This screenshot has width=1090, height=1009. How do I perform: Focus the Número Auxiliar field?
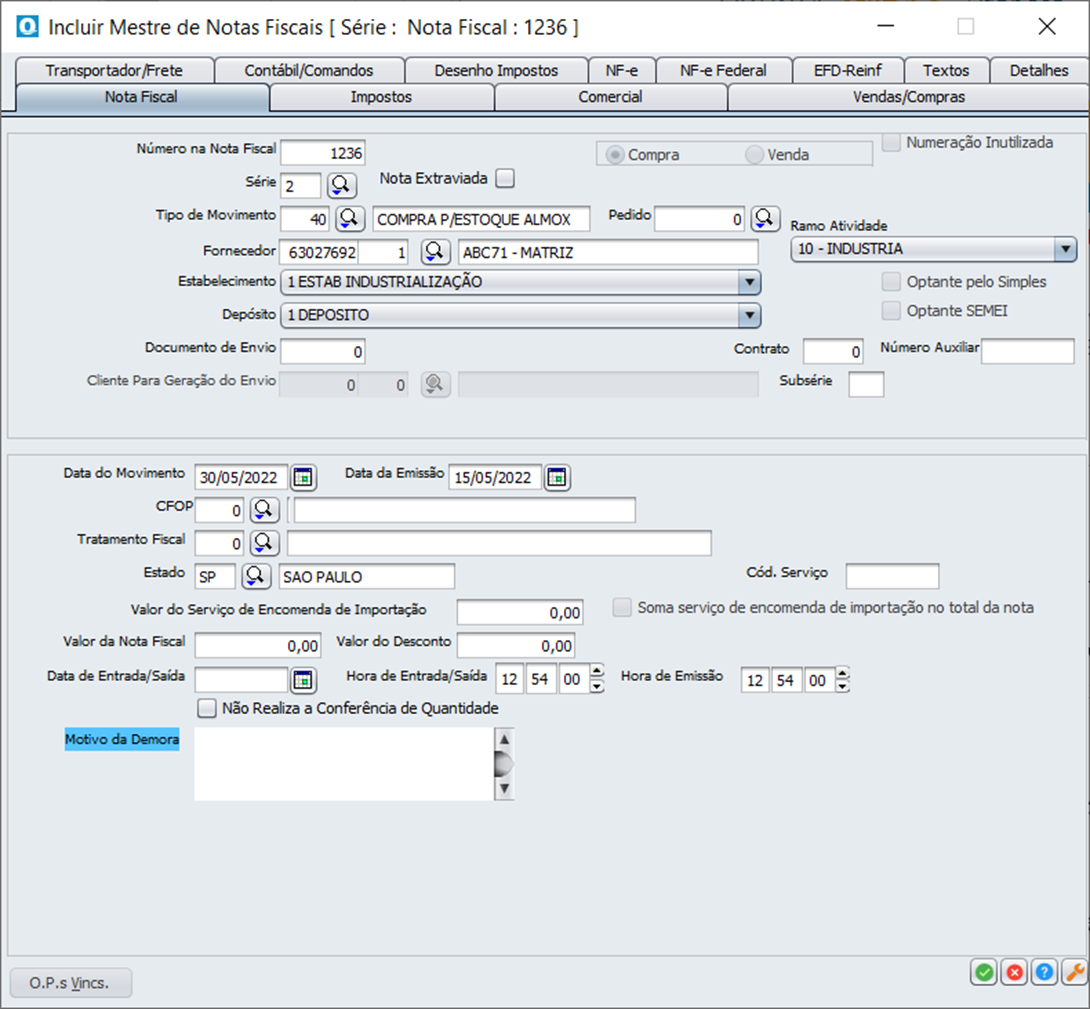point(1027,351)
